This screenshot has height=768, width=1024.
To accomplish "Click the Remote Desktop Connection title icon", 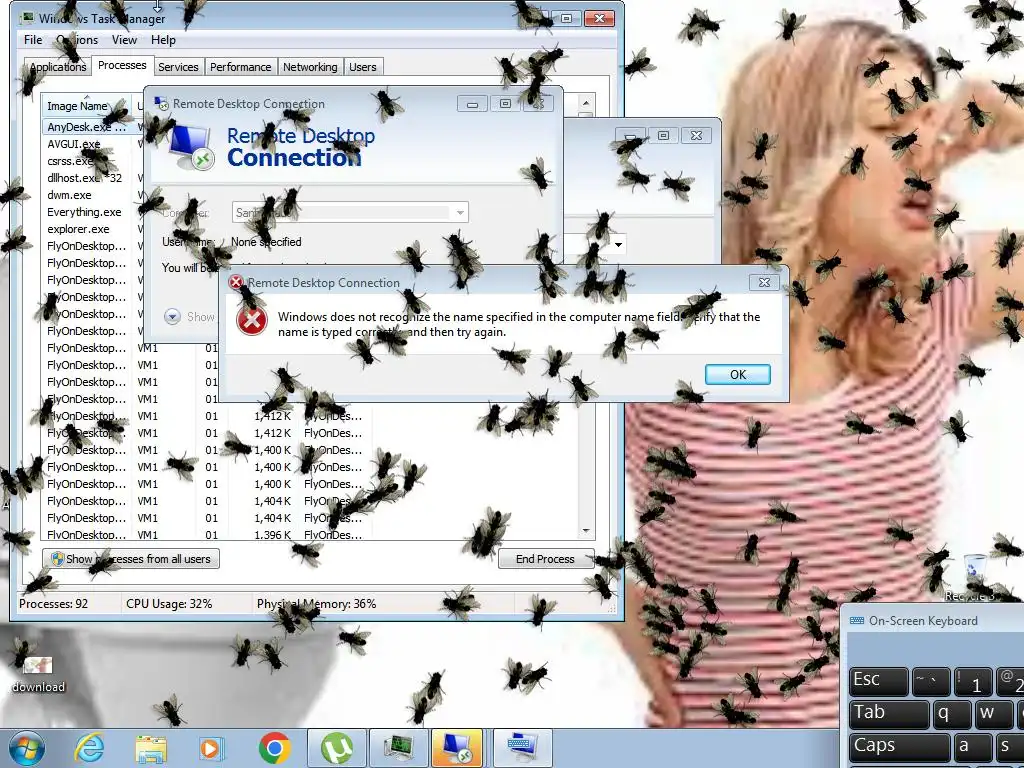I will tap(160, 103).
